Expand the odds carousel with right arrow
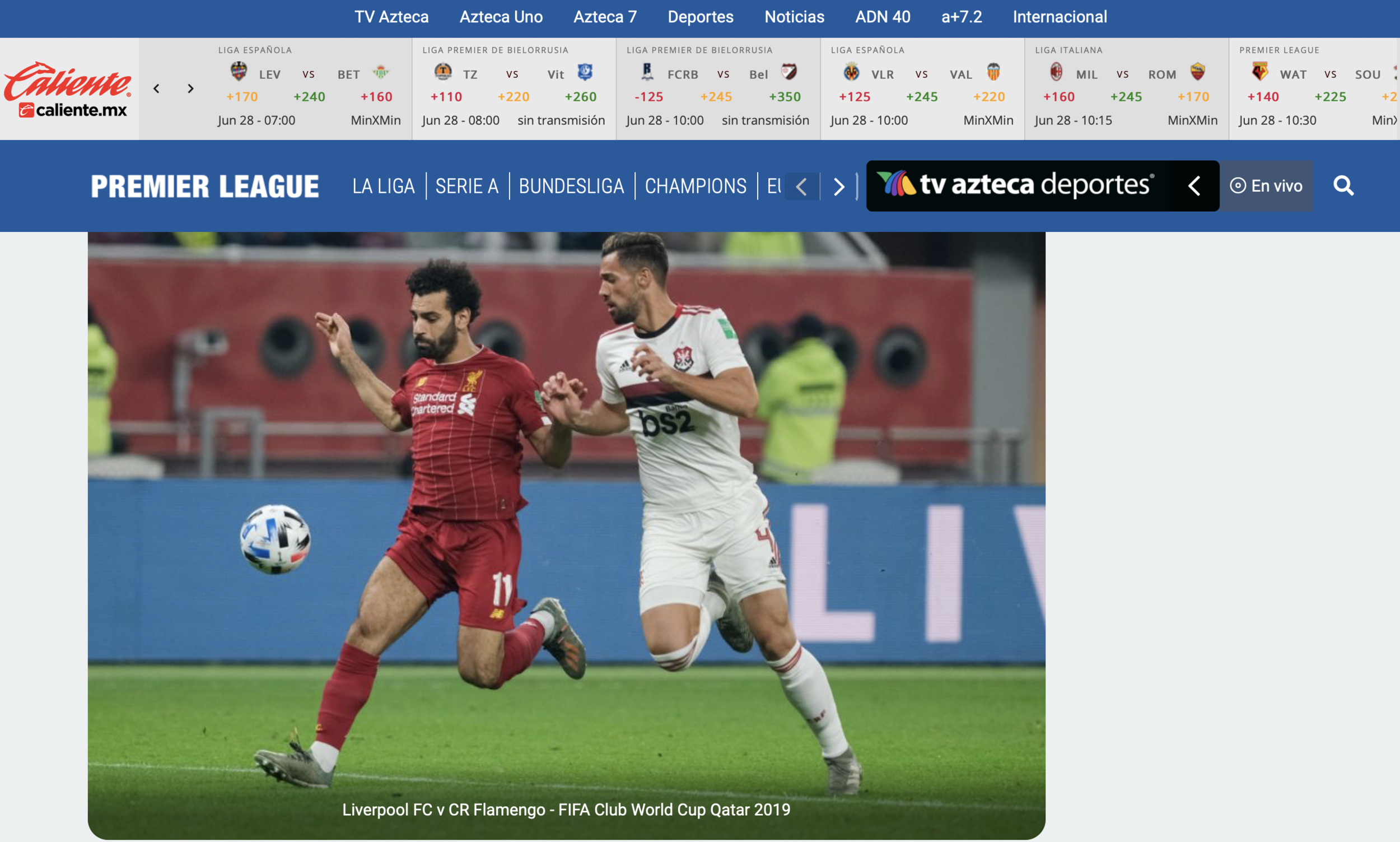1400x842 pixels. tap(190, 88)
